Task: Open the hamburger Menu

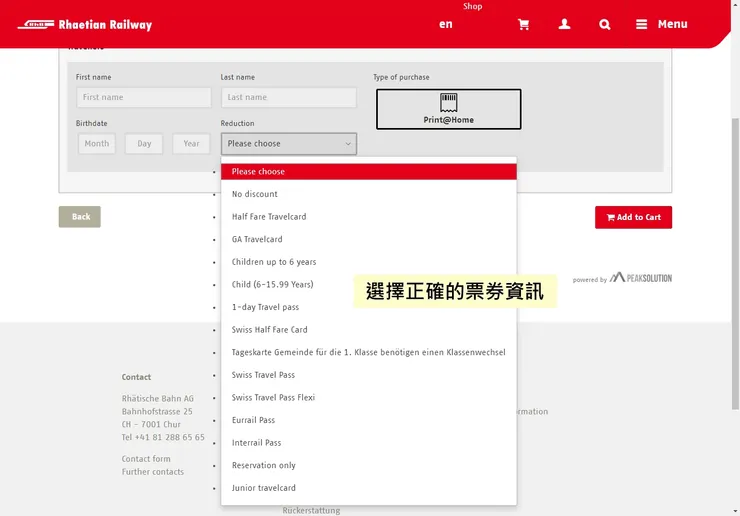Action: pyautogui.click(x=661, y=24)
